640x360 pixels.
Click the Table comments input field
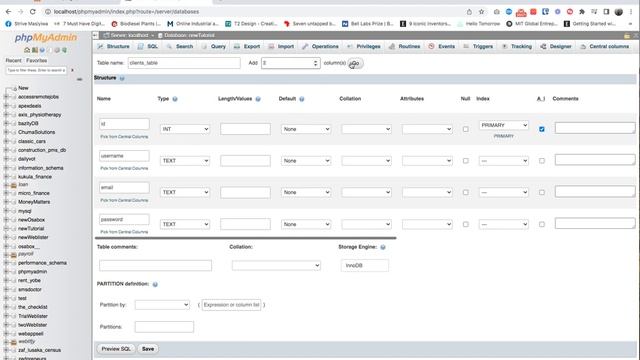click(156, 265)
